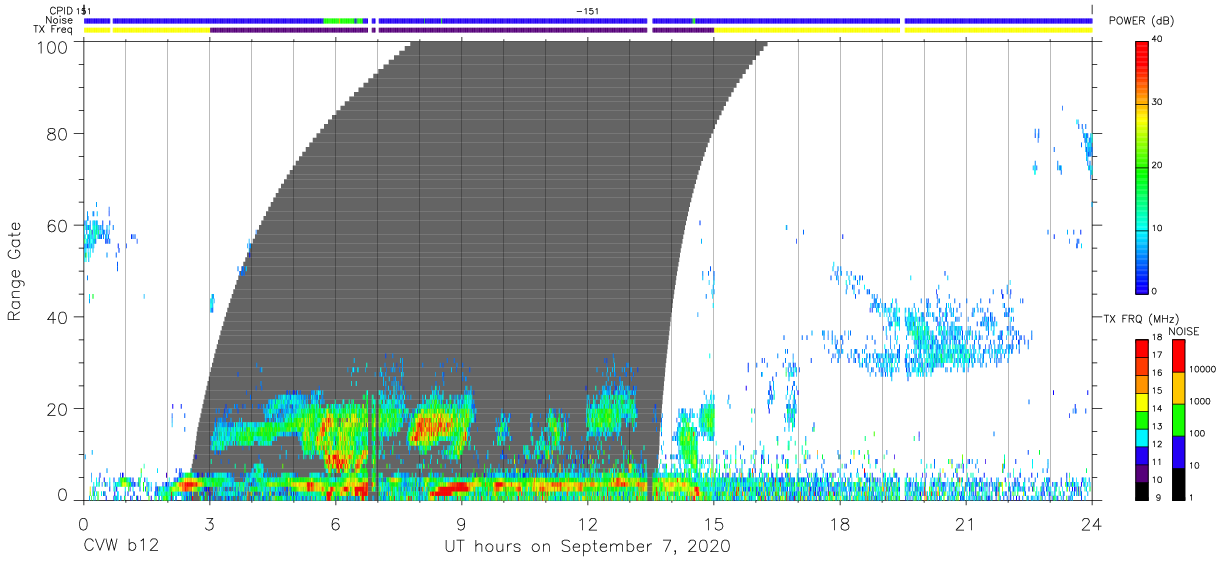Image resolution: width=1228 pixels, height=567 pixels.
Task: Click the 18 tick on UT hours axis
Action: 840,524
